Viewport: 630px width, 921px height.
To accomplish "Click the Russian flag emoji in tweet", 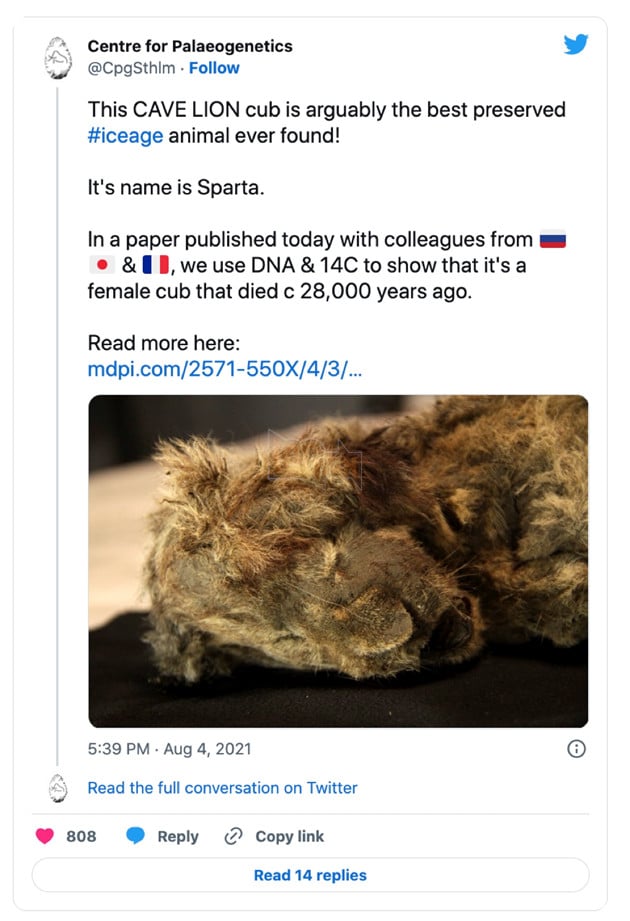I will [x=552, y=239].
